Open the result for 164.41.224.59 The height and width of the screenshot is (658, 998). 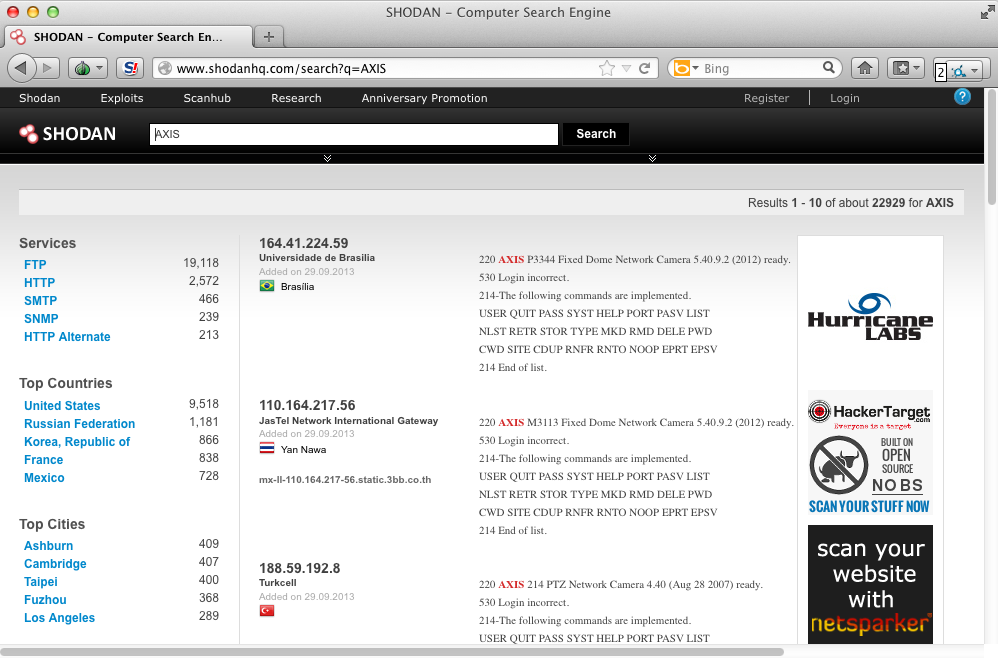304,243
